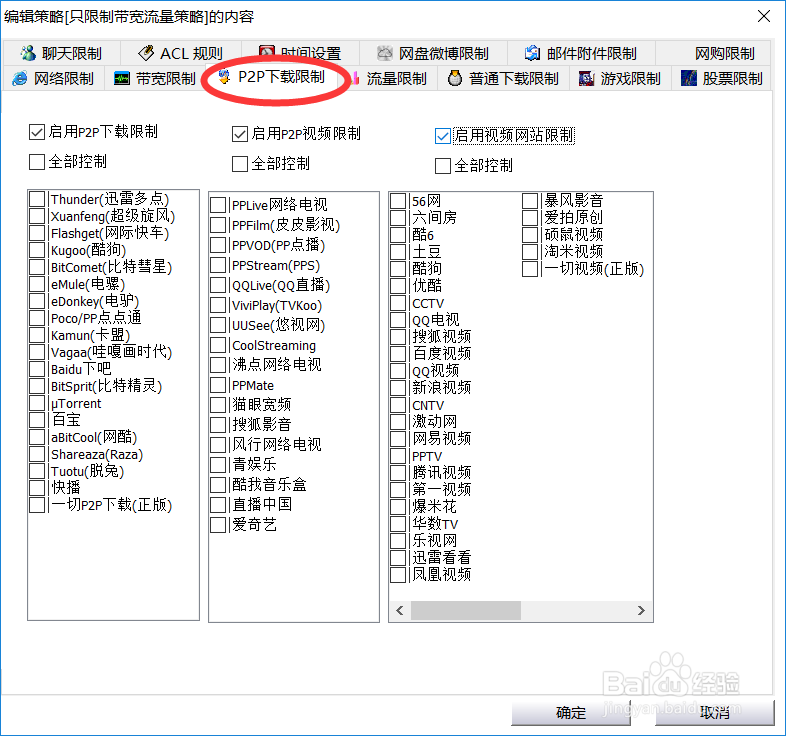Check the PPStream(PPS) box

point(218,265)
